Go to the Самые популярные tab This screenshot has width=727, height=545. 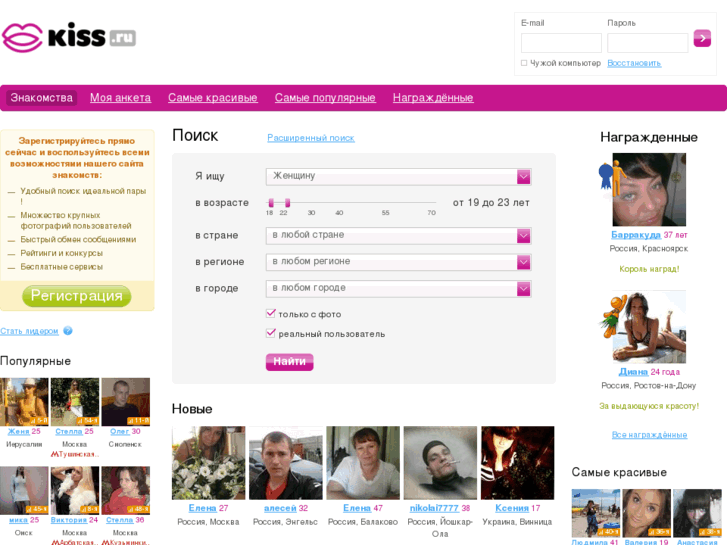325,98
